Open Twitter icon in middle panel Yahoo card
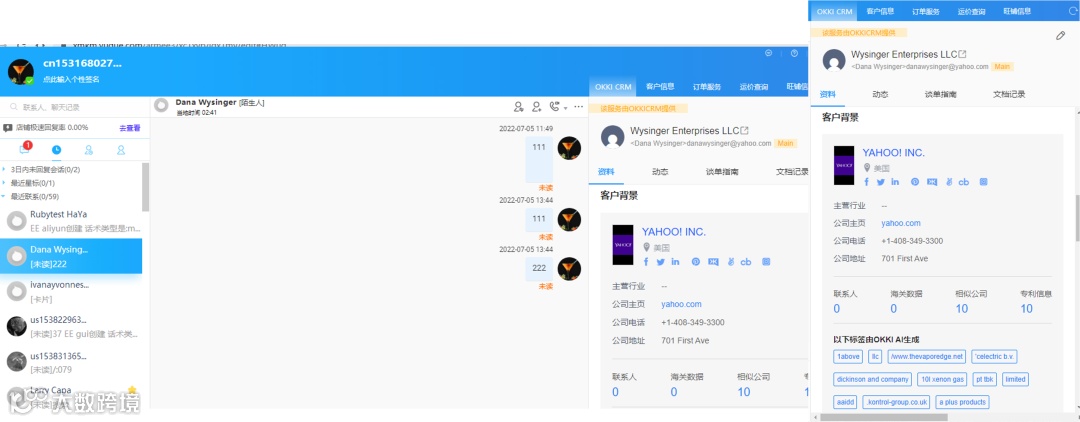Viewport: 1080px width, 422px height. [661, 262]
